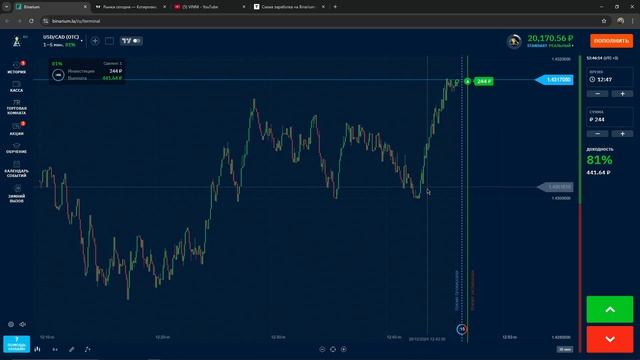Screen dimensions: 640x360
Task: Decrease expiry time with the minus button
Action: click(x=598, y=94)
